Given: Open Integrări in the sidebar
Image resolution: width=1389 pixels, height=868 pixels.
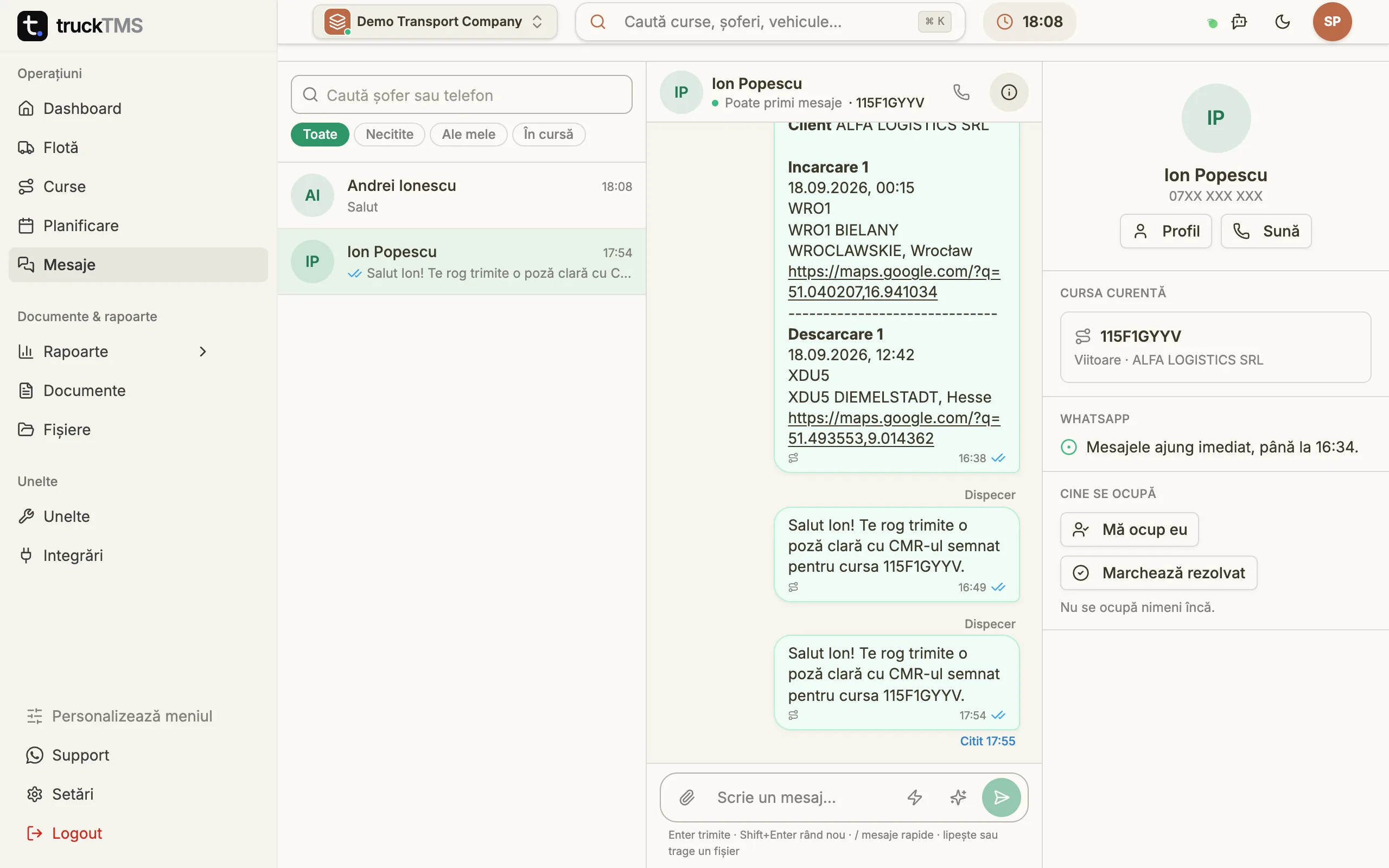Looking at the screenshot, I should tap(138, 555).
